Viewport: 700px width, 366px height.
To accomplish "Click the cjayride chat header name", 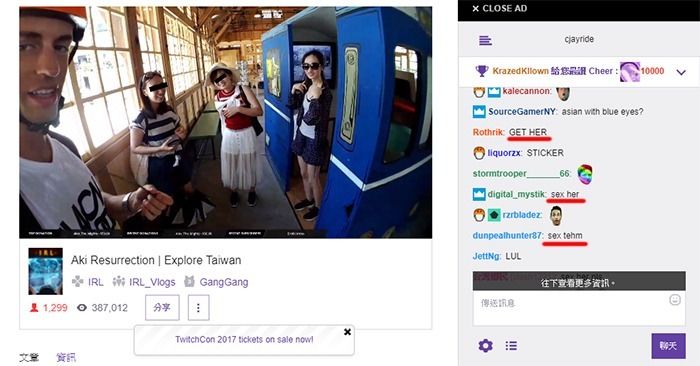I will tap(579, 39).
